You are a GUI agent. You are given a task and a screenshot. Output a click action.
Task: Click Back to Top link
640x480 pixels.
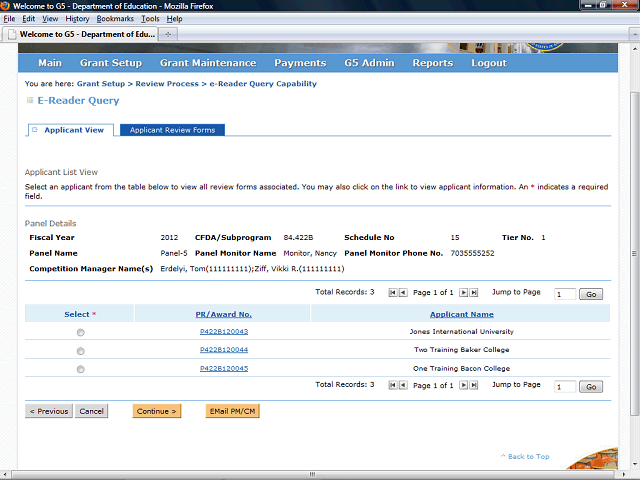coord(525,456)
